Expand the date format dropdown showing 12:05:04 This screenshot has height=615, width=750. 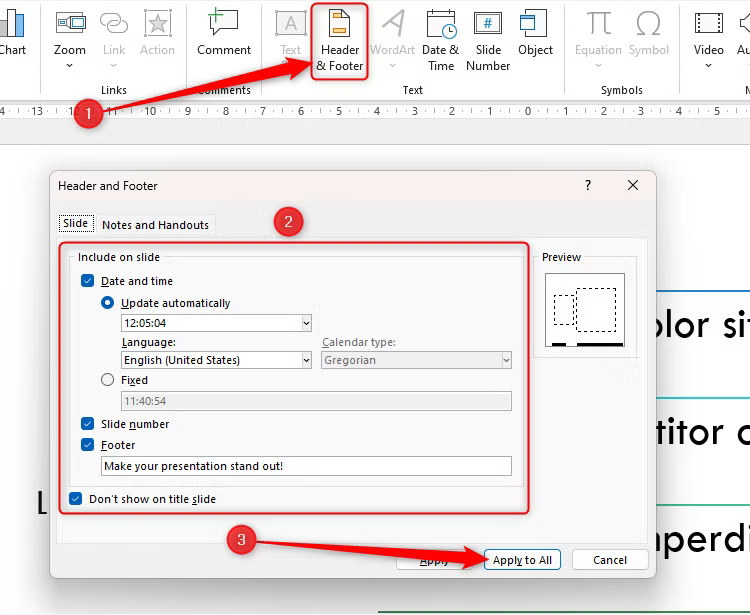coord(306,323)
